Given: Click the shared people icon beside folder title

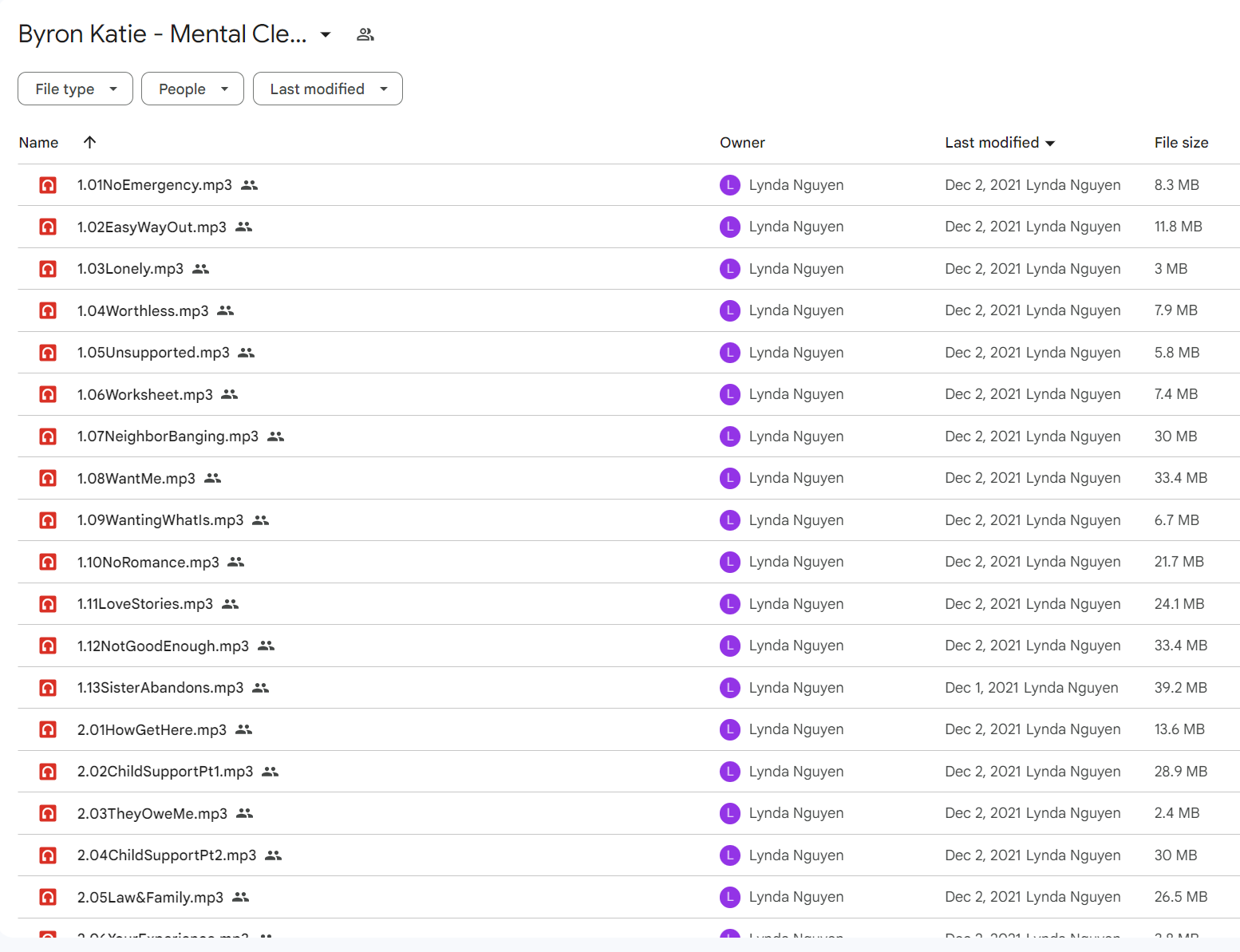Looking at the screenshot, I should [365, 34].
